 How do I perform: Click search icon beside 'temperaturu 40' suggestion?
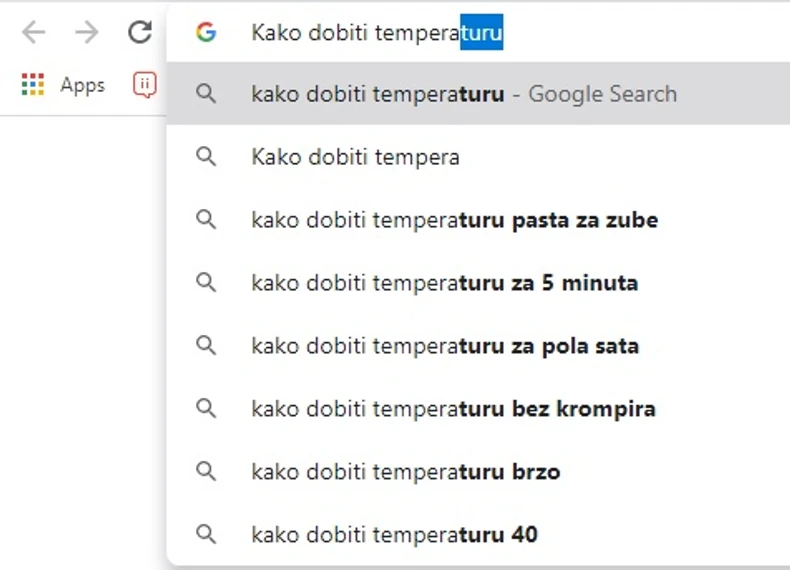tap(206, 535)
